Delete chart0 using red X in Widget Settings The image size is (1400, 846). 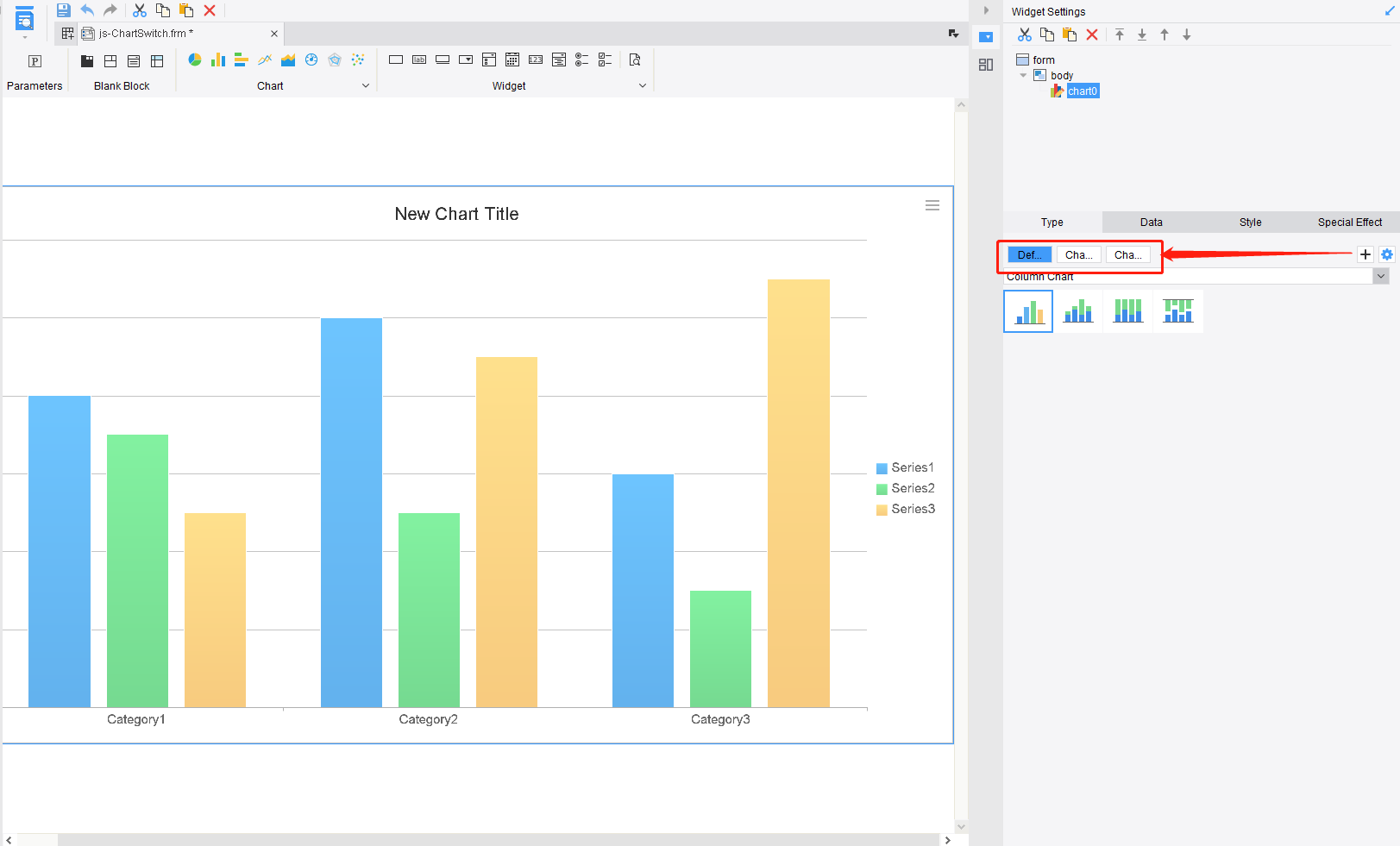(1092, 34)
